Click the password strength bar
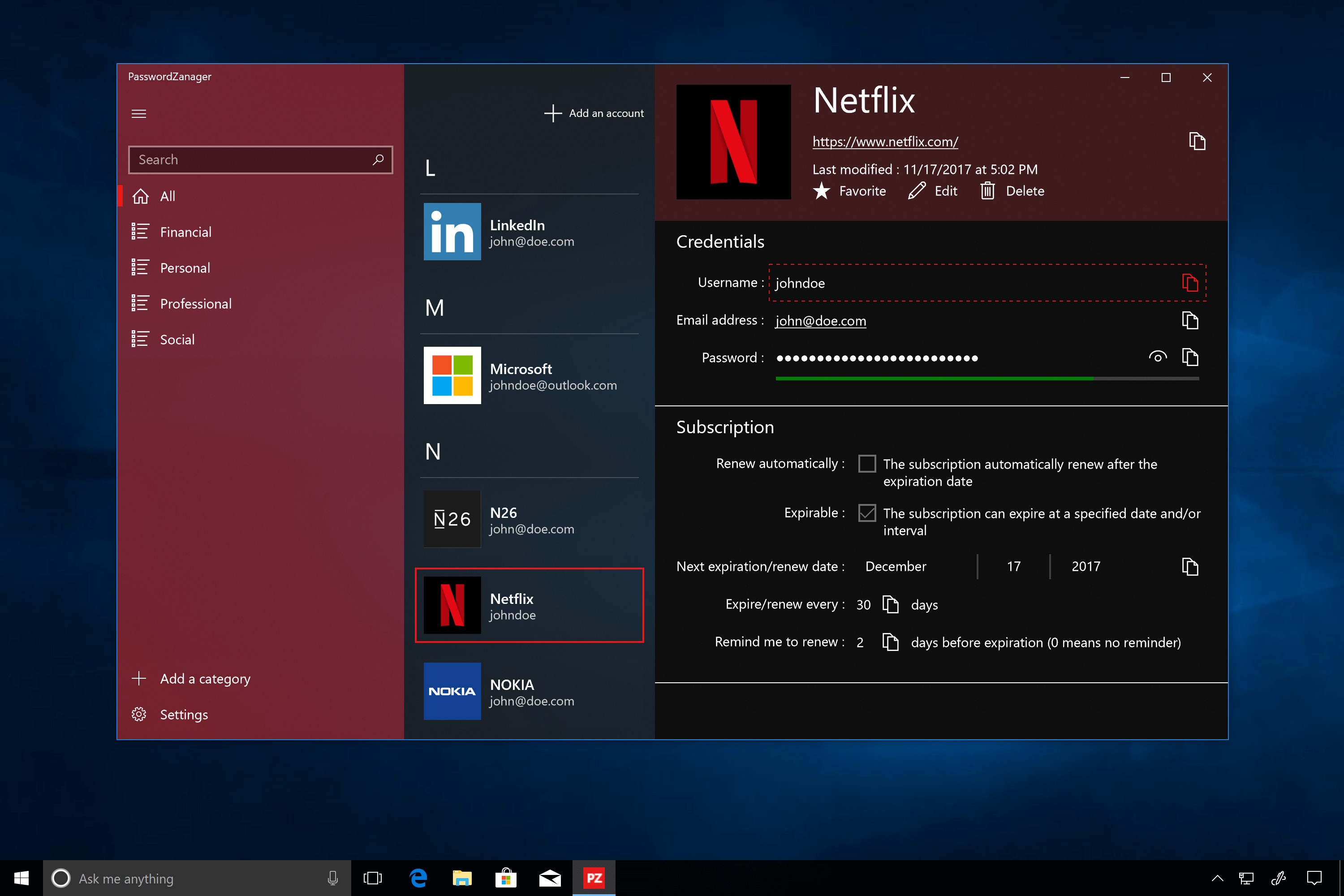Image resolution: width=1344 pixels, height=896 pixels. [x=987, y=378]
